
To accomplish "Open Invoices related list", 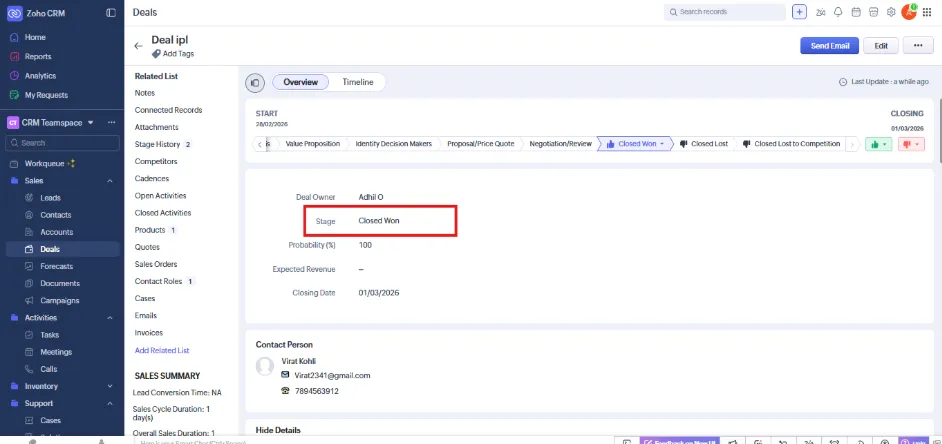I will [x=149, y=333].
